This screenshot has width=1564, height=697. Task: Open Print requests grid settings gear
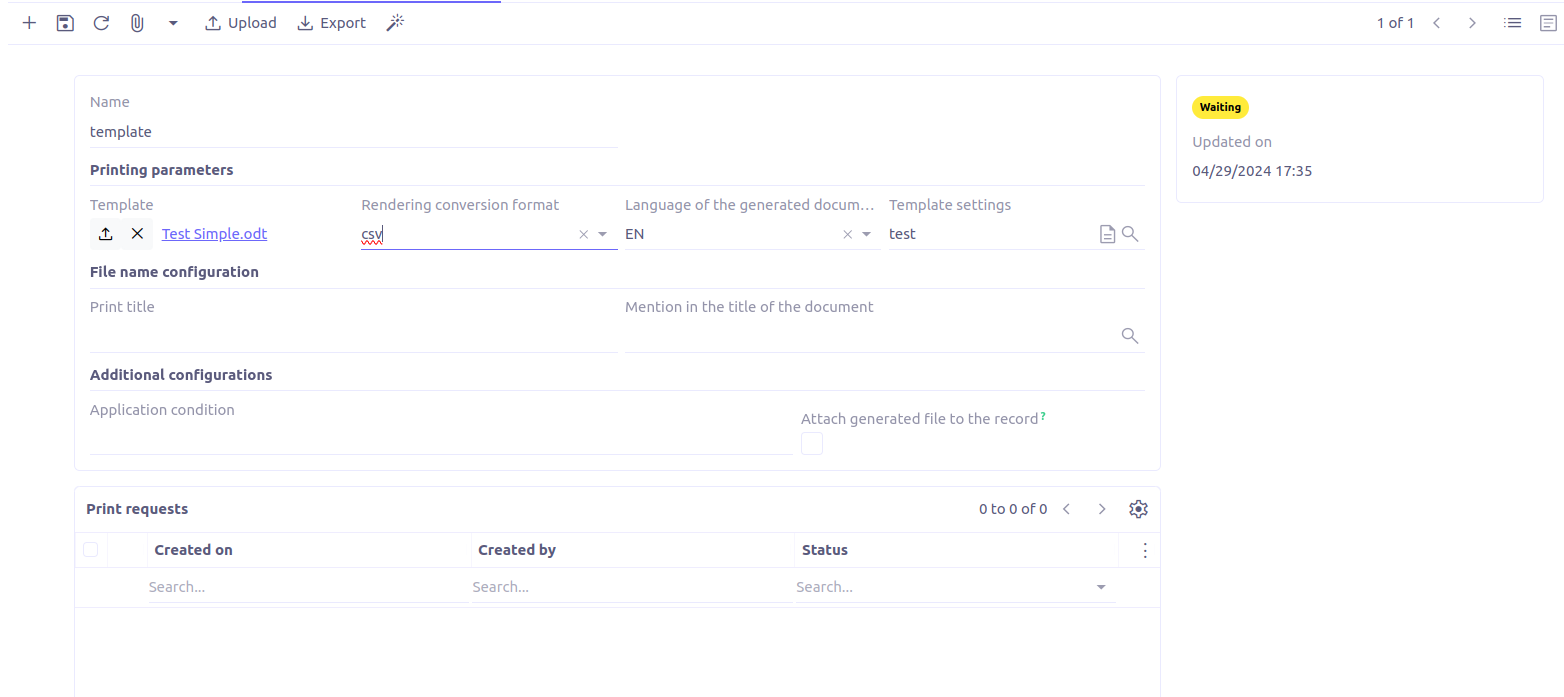point(1138,509)
